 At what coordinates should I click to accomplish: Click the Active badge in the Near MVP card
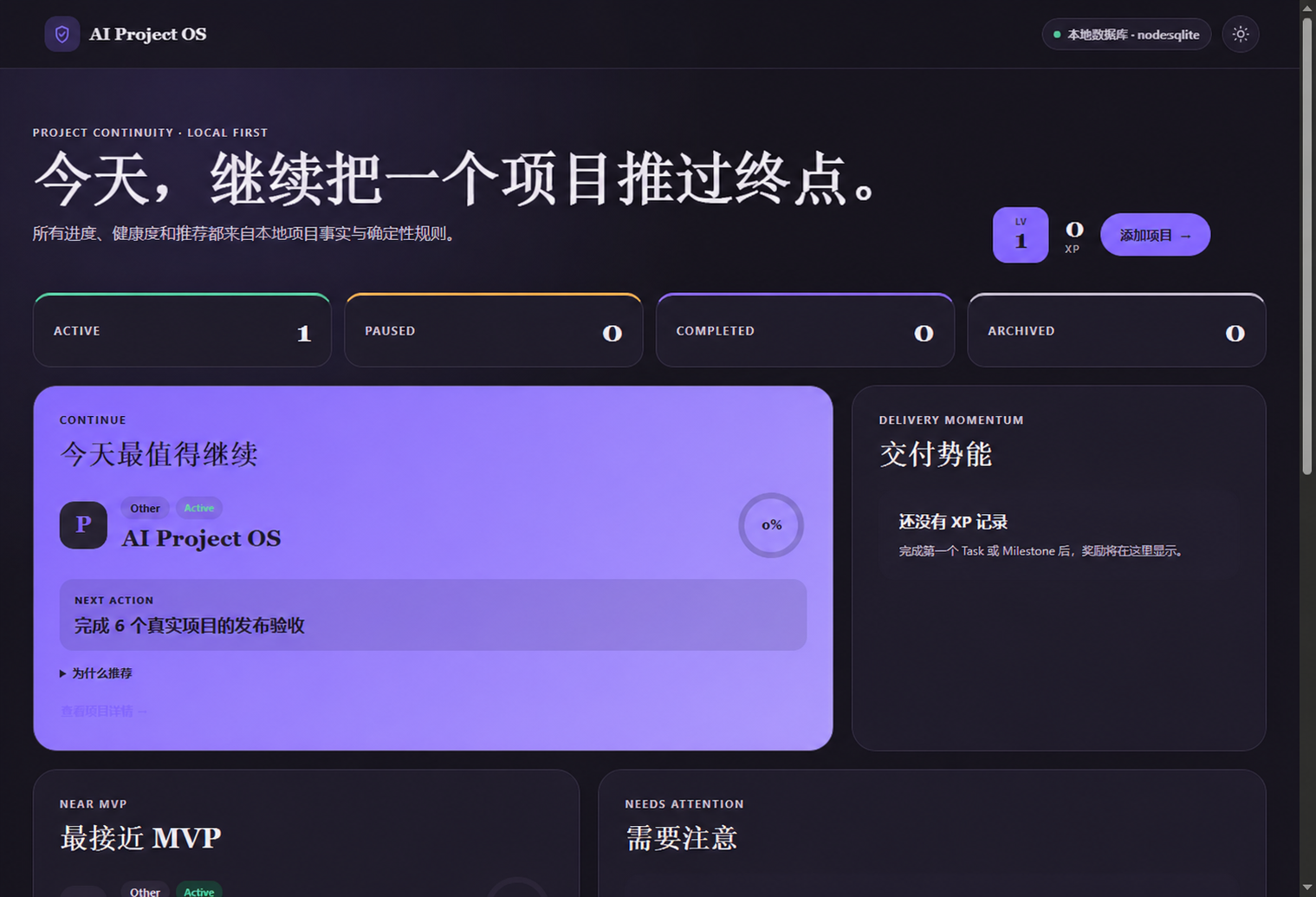click(x=199, y=891)
